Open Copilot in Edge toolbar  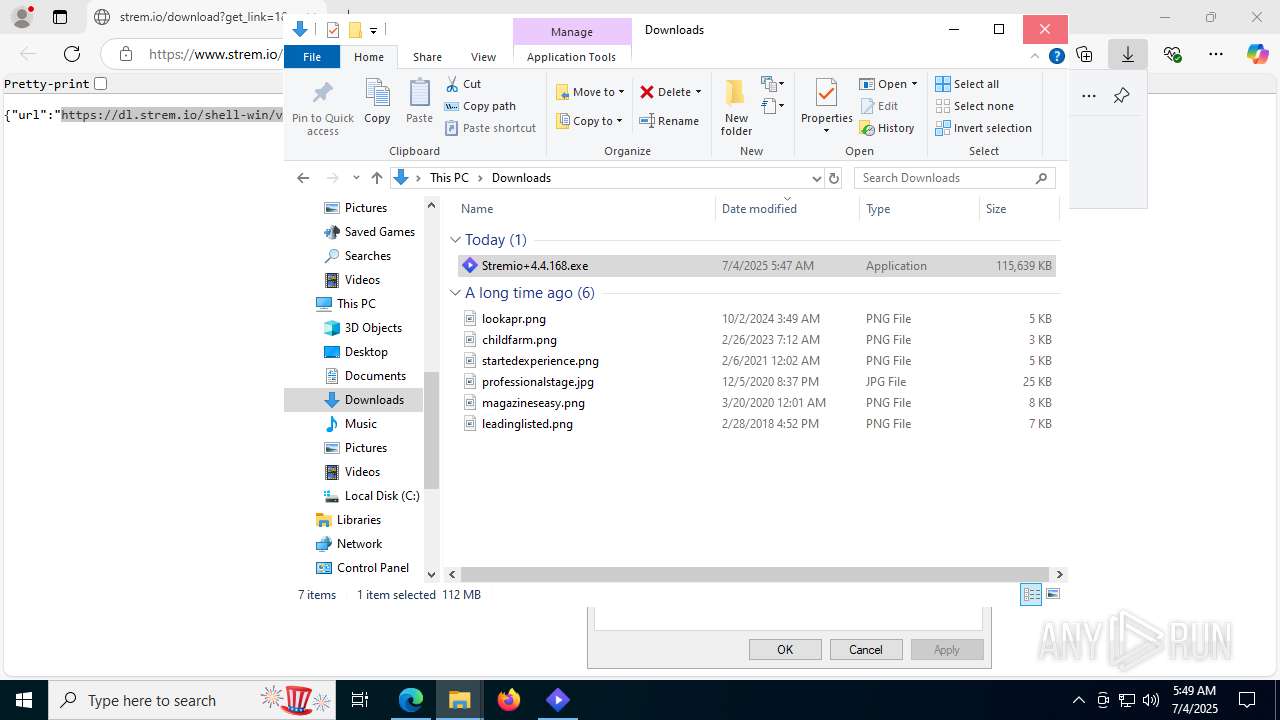click(x=1257, y=54)
